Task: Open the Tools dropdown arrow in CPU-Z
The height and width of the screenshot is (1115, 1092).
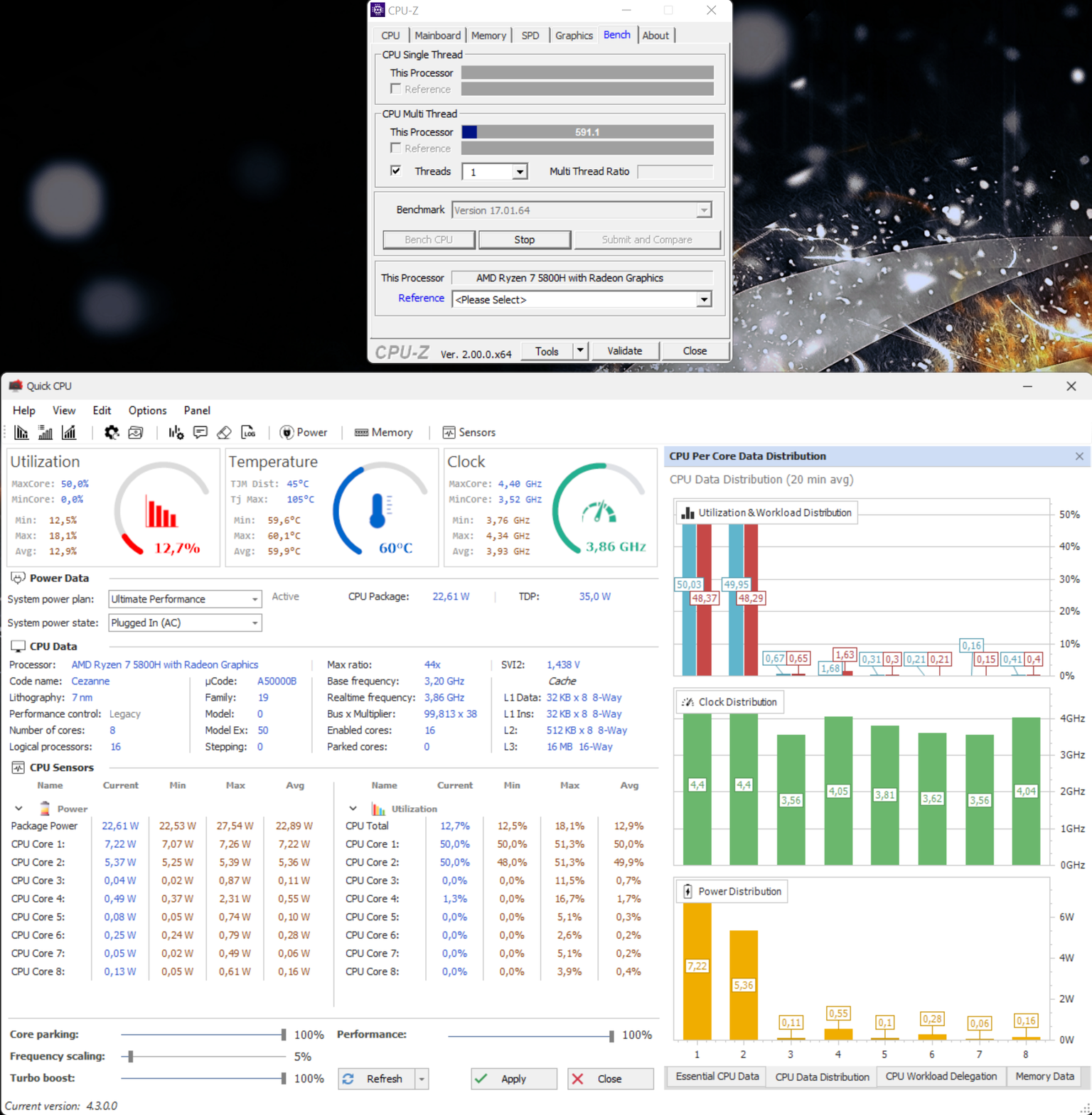Action: click(x=580, y=351)
